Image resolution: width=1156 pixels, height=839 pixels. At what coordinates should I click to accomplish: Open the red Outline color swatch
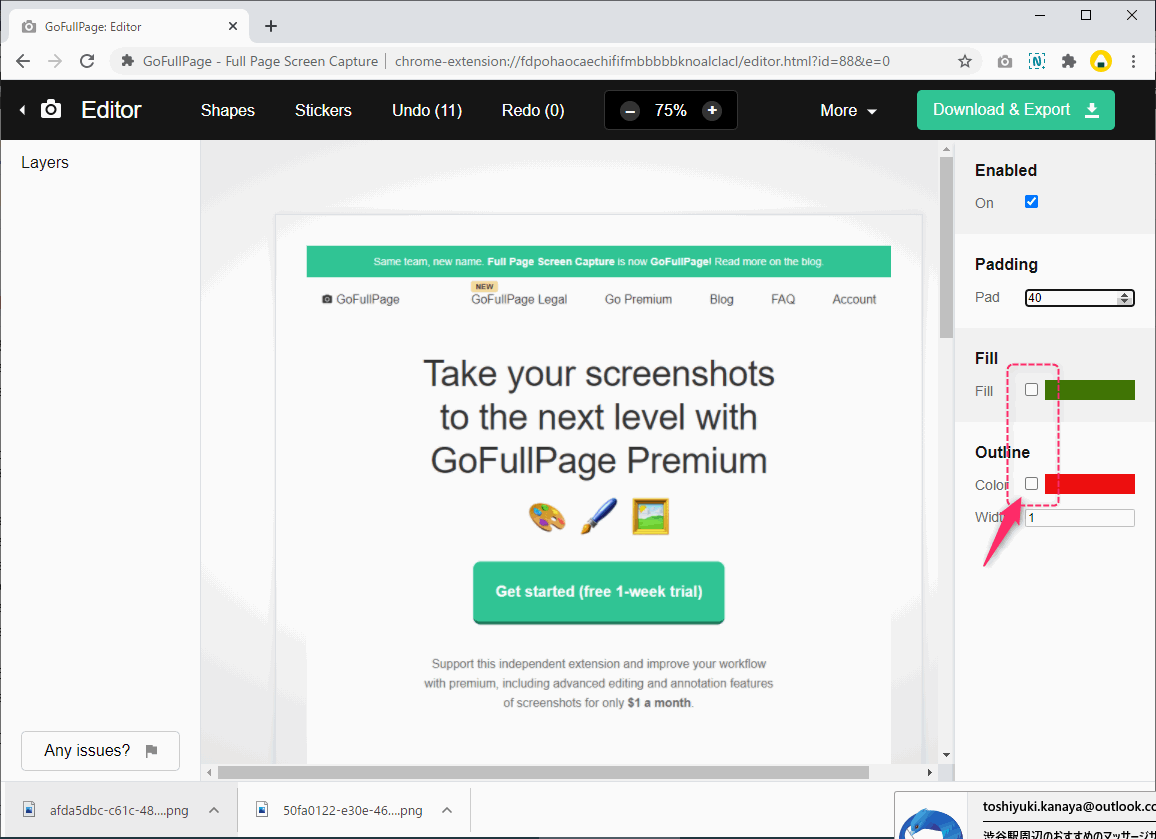click(x=1090, y=484)
